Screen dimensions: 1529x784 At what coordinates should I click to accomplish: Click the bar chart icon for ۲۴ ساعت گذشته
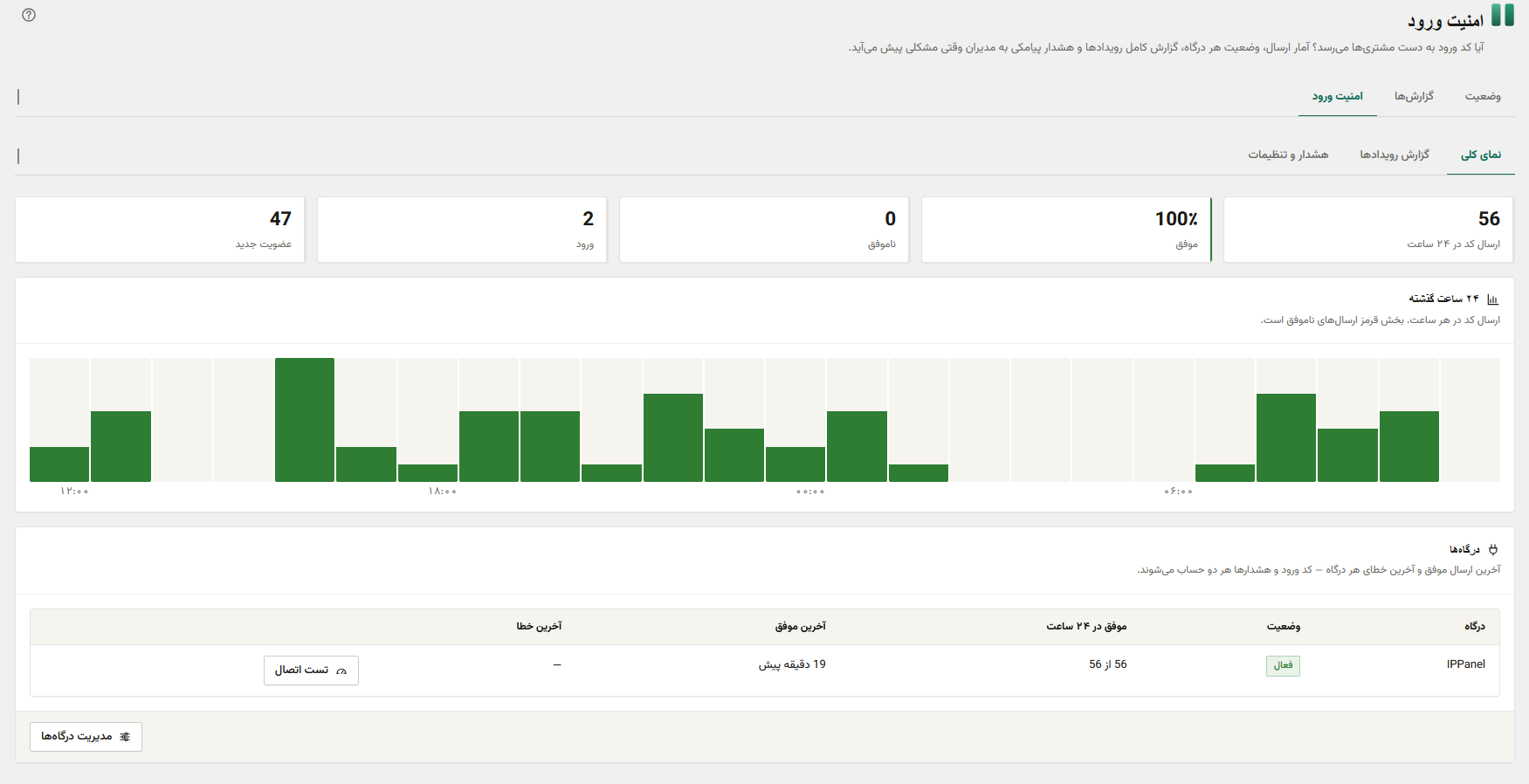(x=1492, y=299)
